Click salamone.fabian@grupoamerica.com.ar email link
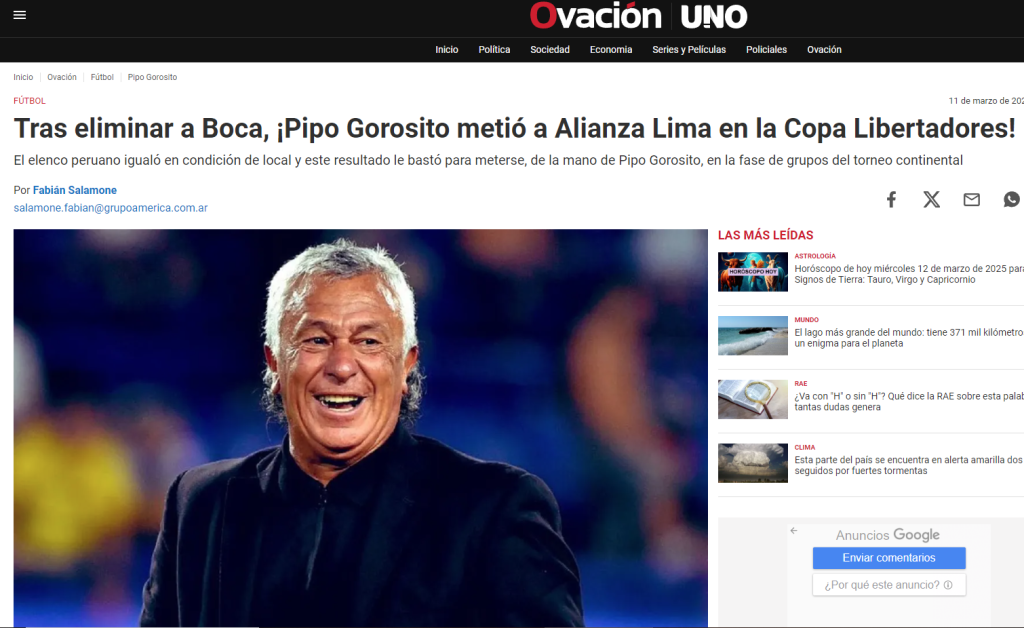The height and width of the screenshot is (628, 1024). point(110,208)
